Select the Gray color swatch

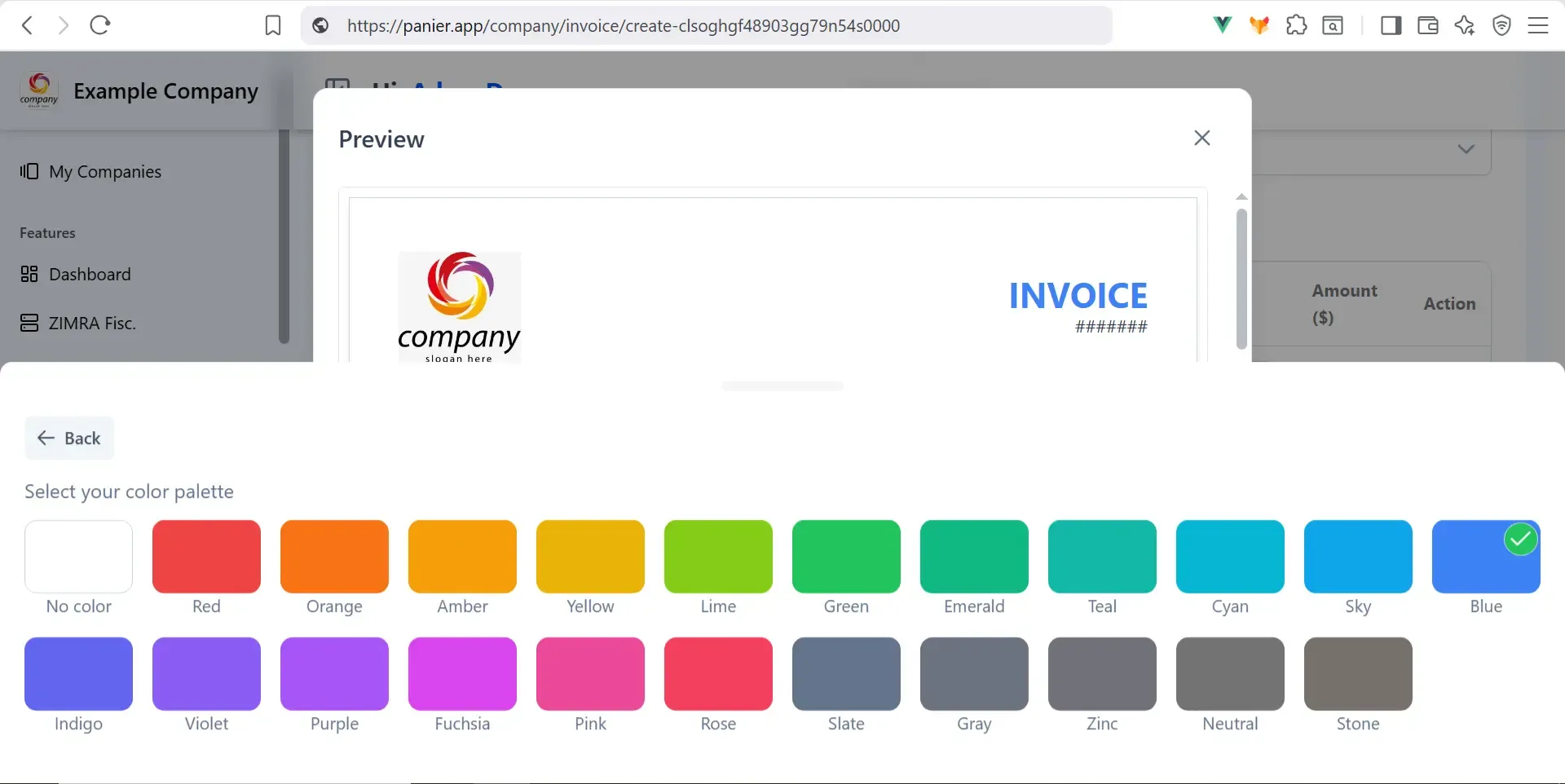[x=975, y=674]
